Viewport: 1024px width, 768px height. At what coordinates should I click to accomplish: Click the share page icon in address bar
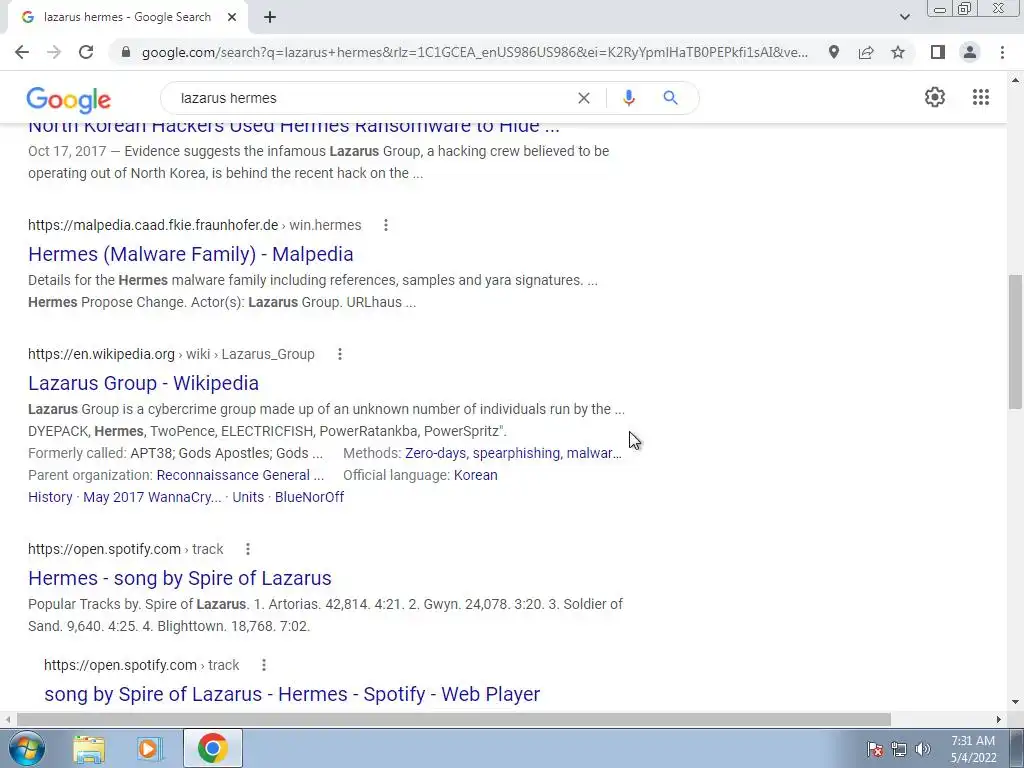(866, 52)
